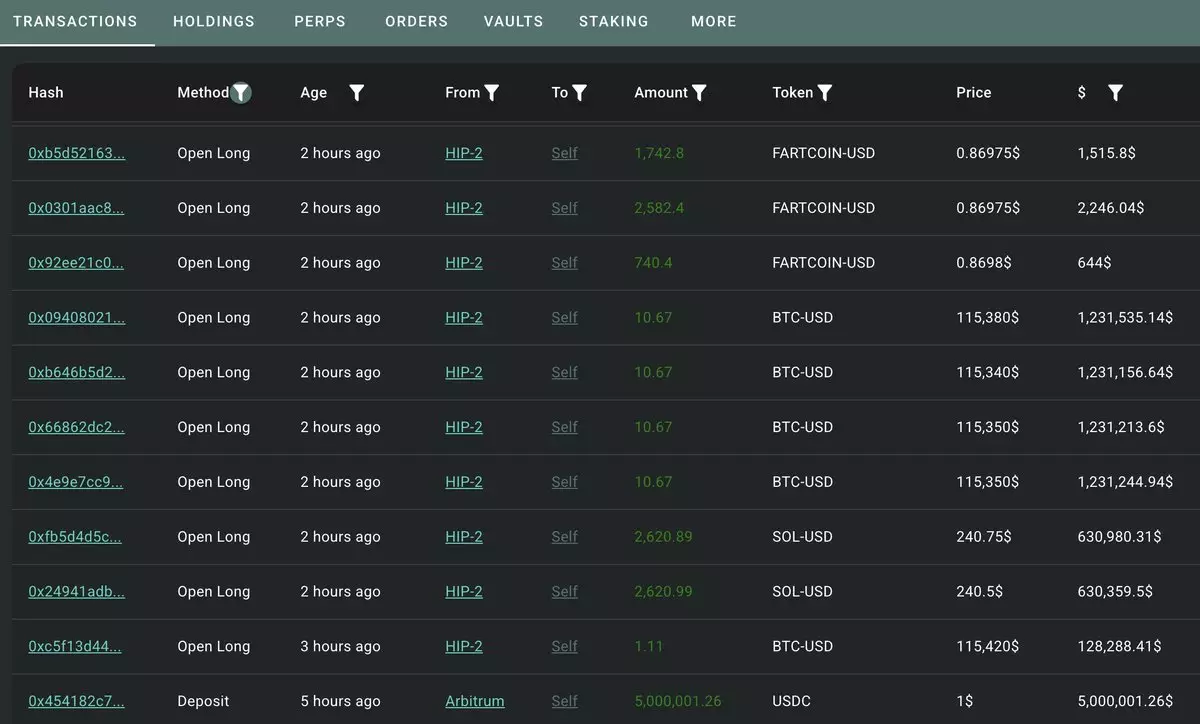The width and height of the screenshot is (1200, 724).
Task: Open the Staking tab
Action: [x=614, y=21]
